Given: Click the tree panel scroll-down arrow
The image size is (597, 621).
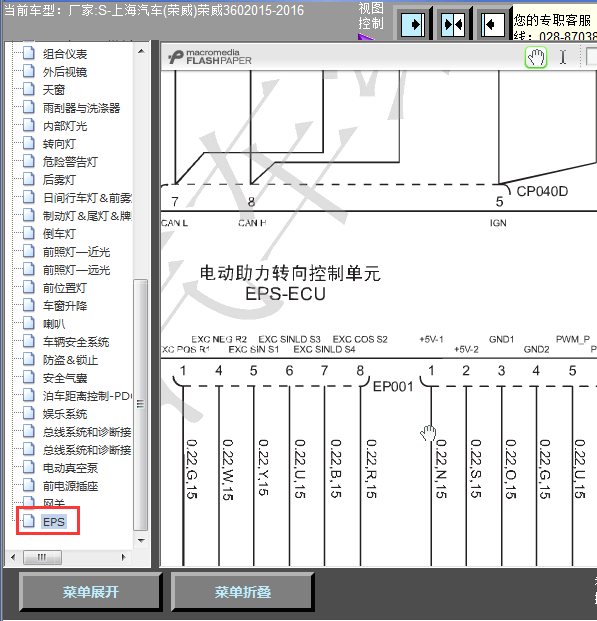Looking at the screenshot, I should click(141, 541).
